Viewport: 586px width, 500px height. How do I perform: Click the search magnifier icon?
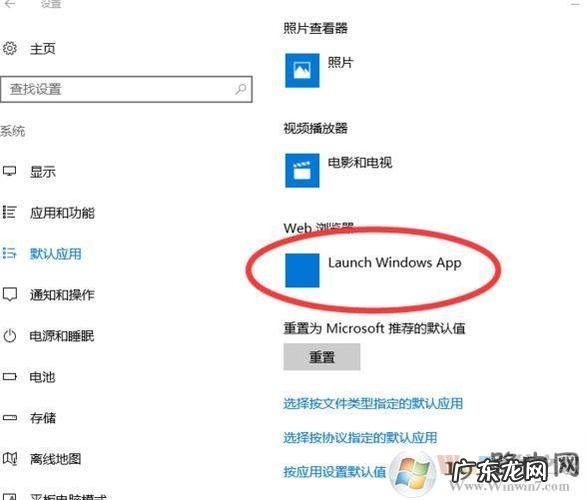point(240,89)
